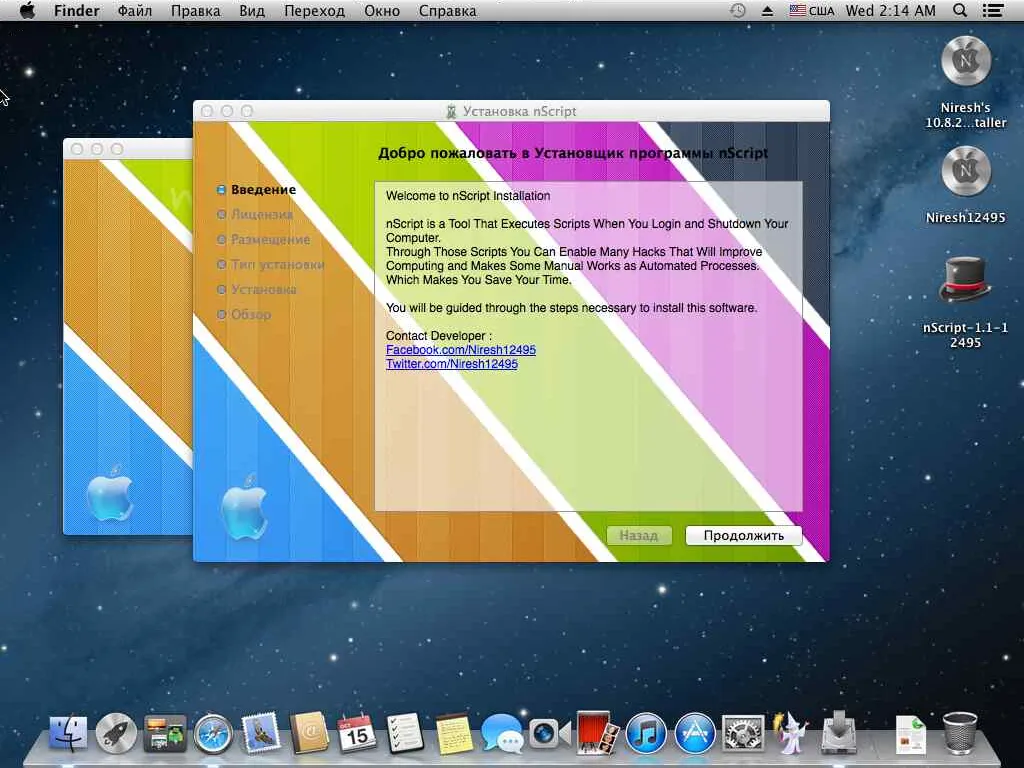1024x768 pixels.
Task: Select Введение step in sidebar
Action: 257,189
